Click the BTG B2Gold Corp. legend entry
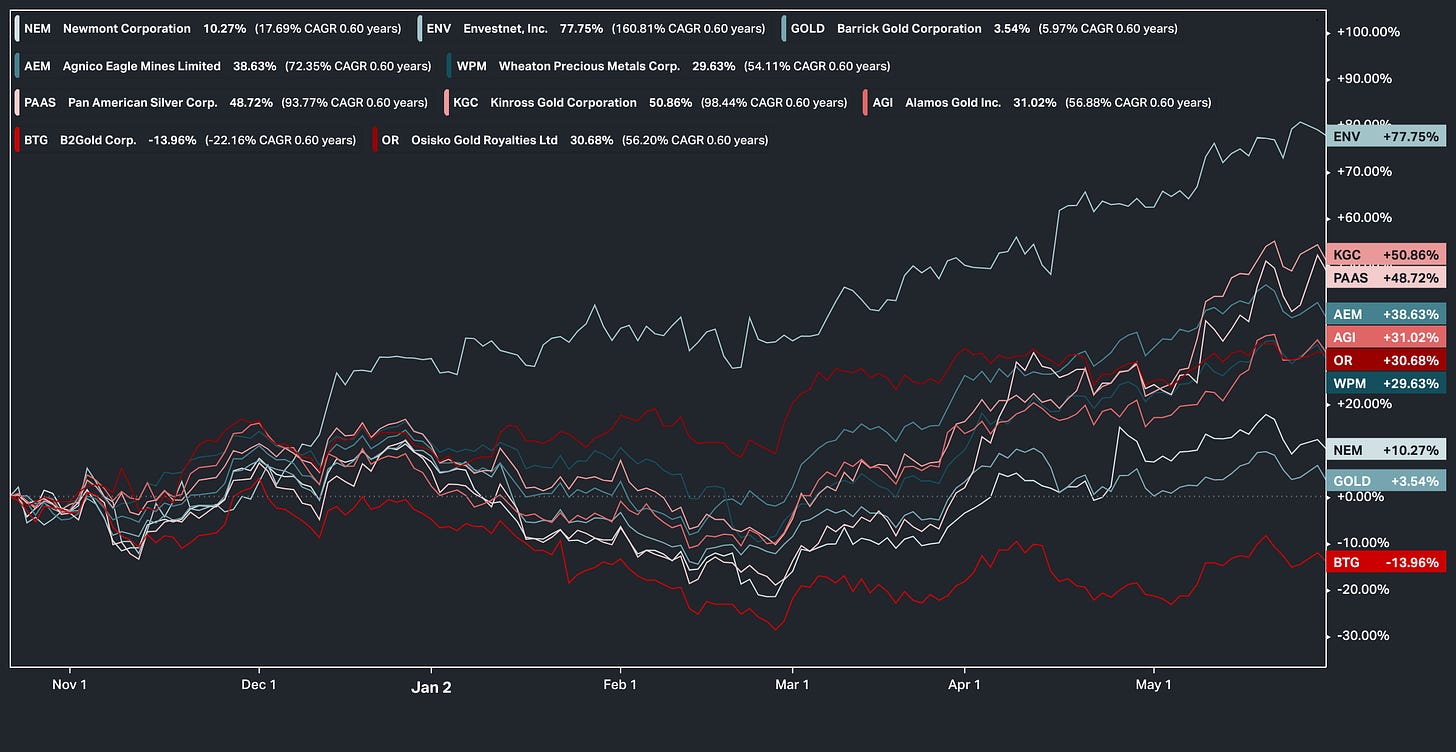1456x752 pixels. pyautogui.click(x=186, y=140)
